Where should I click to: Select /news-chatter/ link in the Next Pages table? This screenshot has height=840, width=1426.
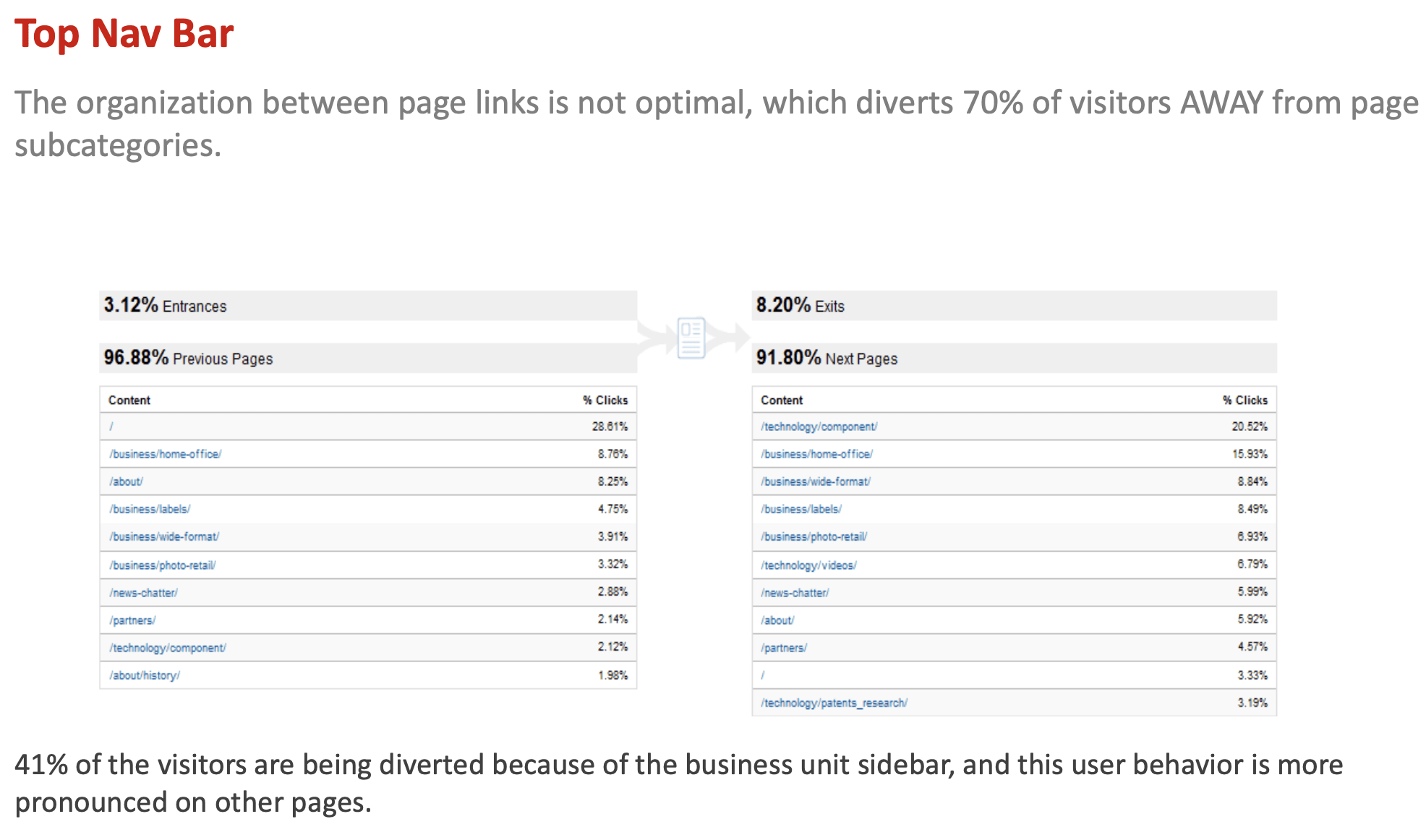pyautogui.click(x=795, y=593)
